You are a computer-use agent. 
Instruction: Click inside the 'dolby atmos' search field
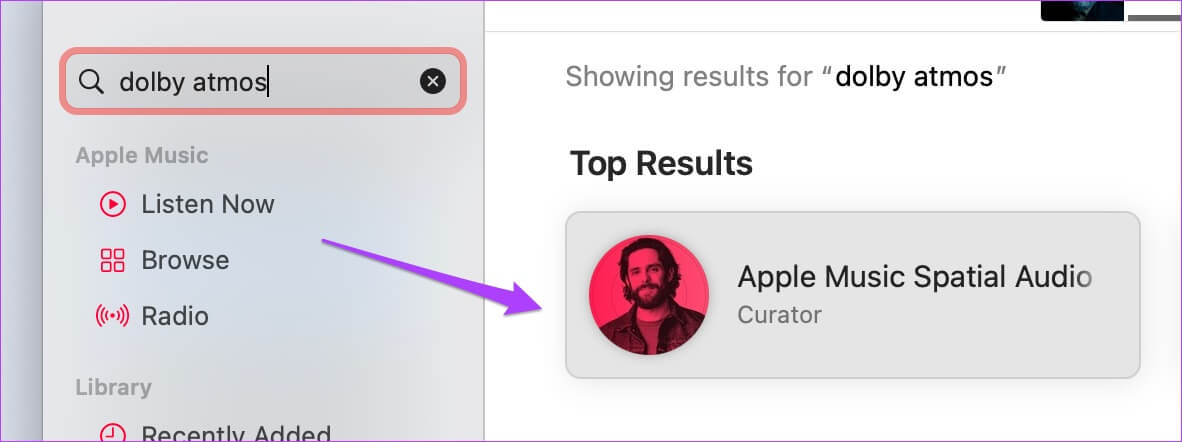pyautogui.click(x=262, y=81)
